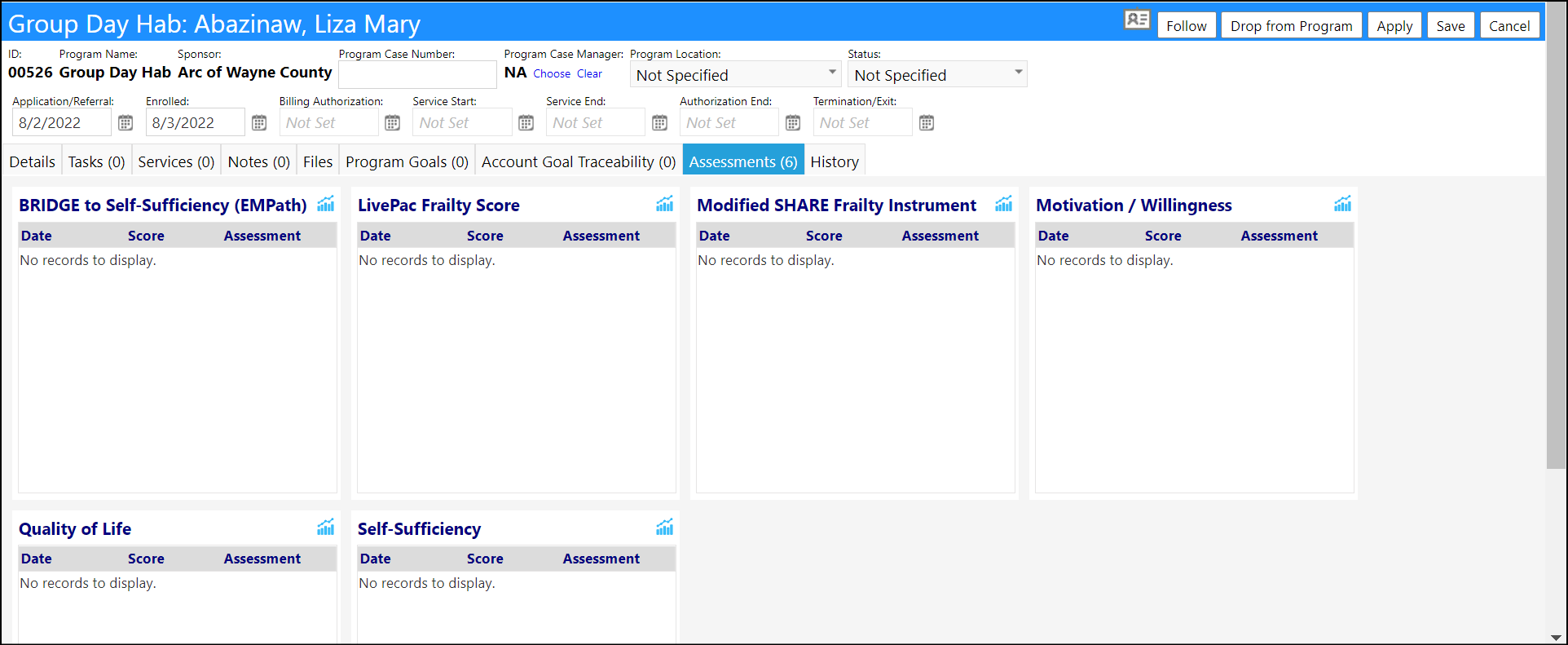Sort Self-Sufficiency by Assessment column
The width and height of the screenshot is (1568, 645).
pos(601,559)
